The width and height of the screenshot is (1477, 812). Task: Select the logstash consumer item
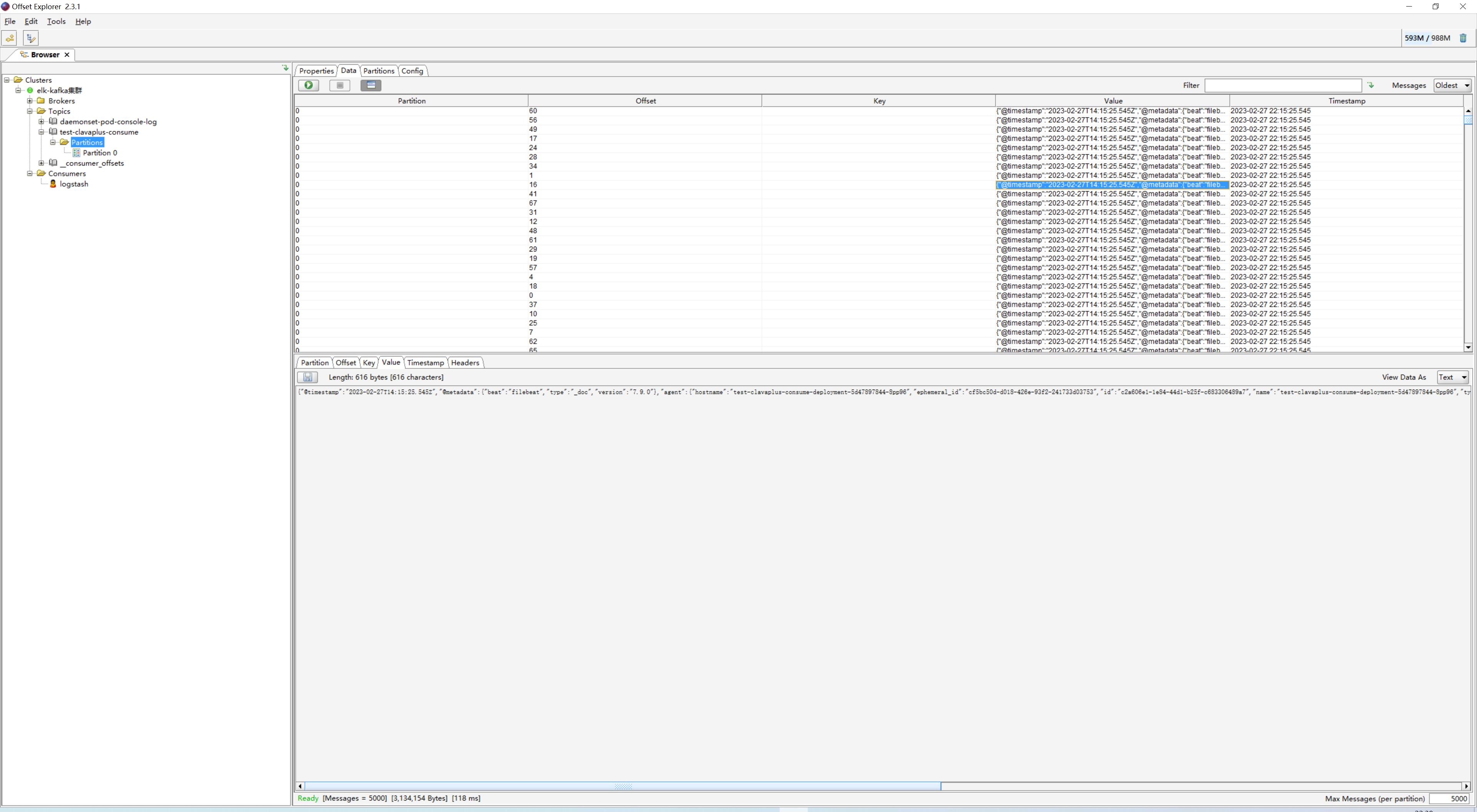[73, 184]
